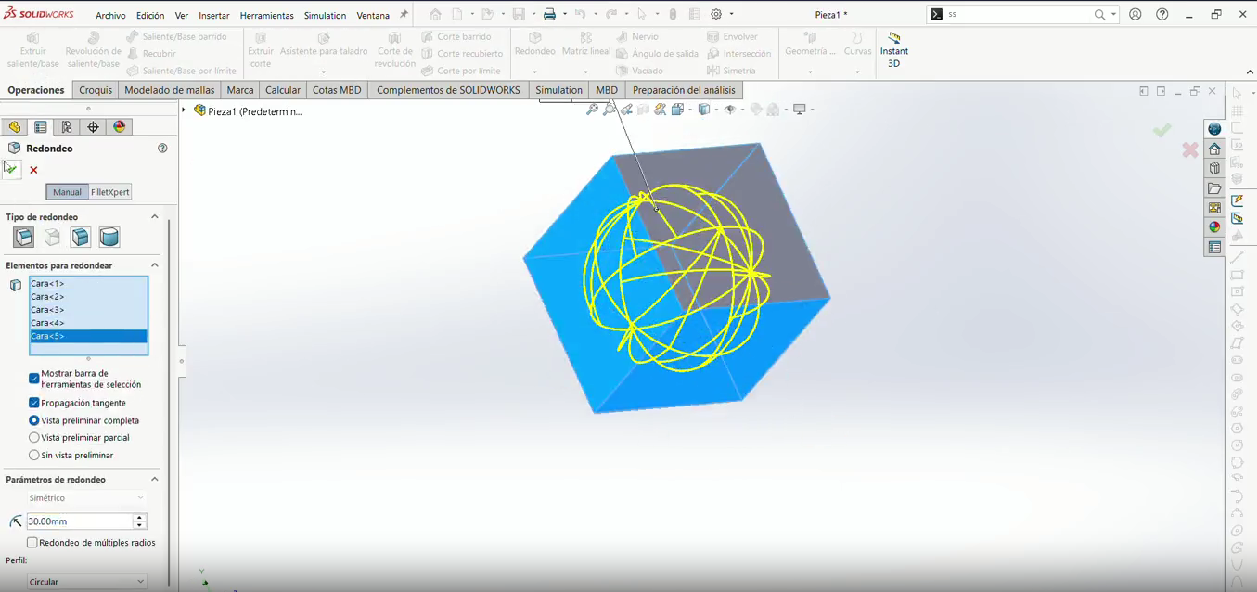The height and width of the screenshot is (592, 1257).
Task: Select the first fillet type icon
Action: click(24, 237)
